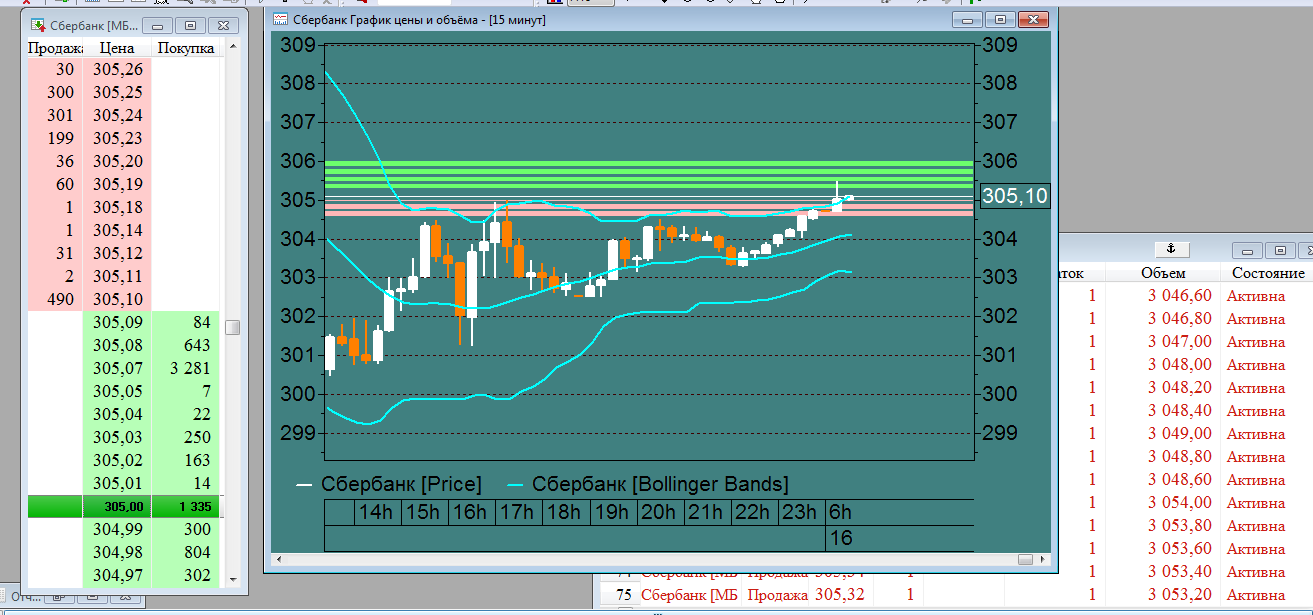Select sell price 305,12 in order book
This screenshot has width=1313, height=615.
tap(118, 253)
